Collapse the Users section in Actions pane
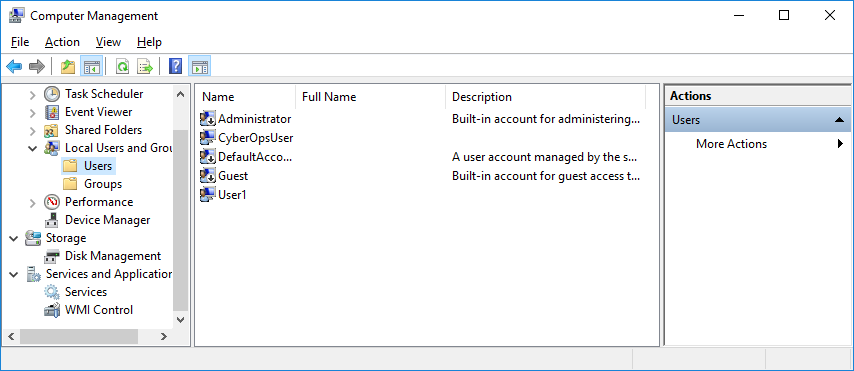This screenshot has width=854, height=371. pos(839,120)
